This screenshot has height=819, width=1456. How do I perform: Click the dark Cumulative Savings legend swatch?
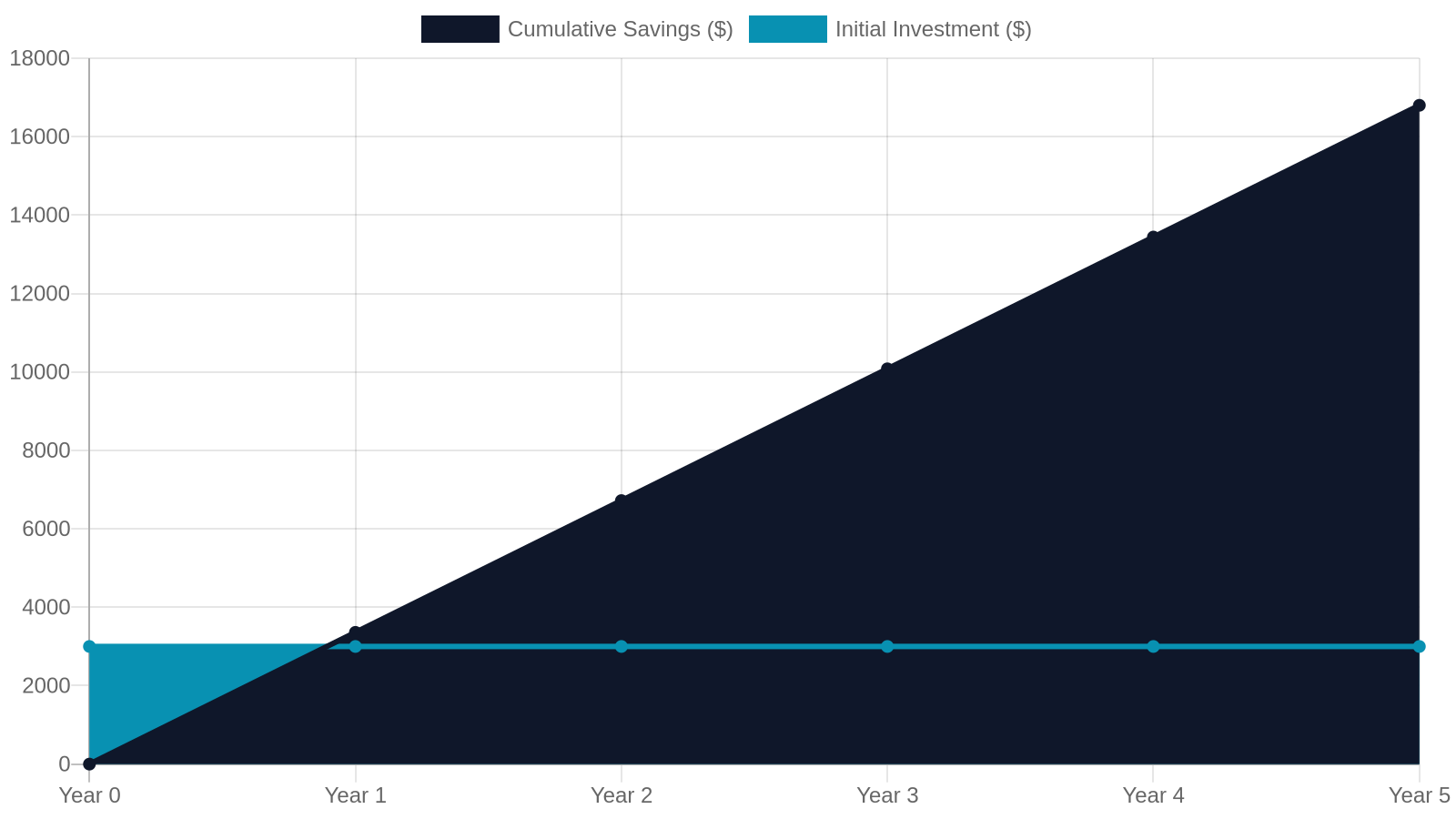460,29
